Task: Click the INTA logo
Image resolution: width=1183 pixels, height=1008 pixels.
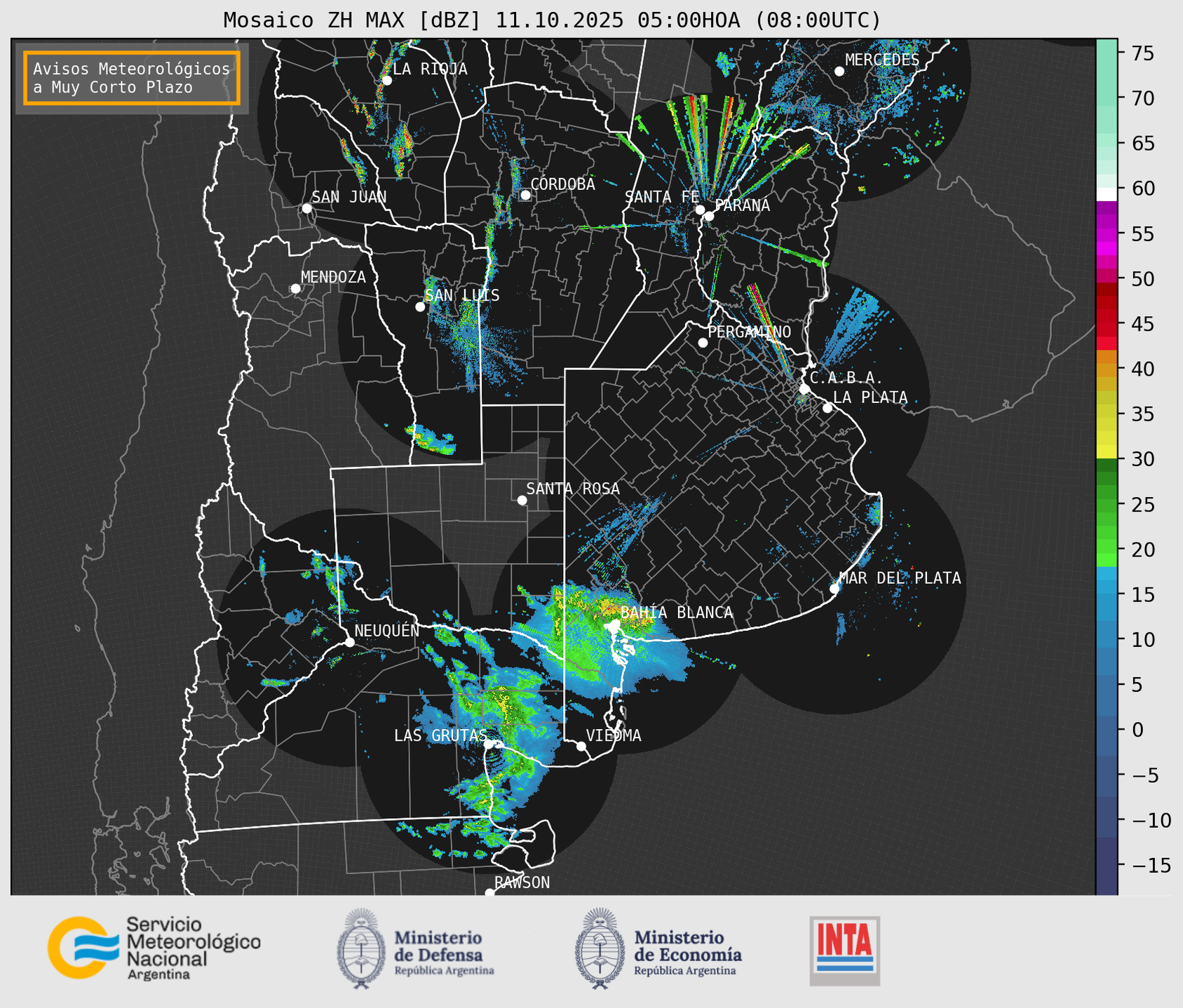Action: click(x=844, y=951)
